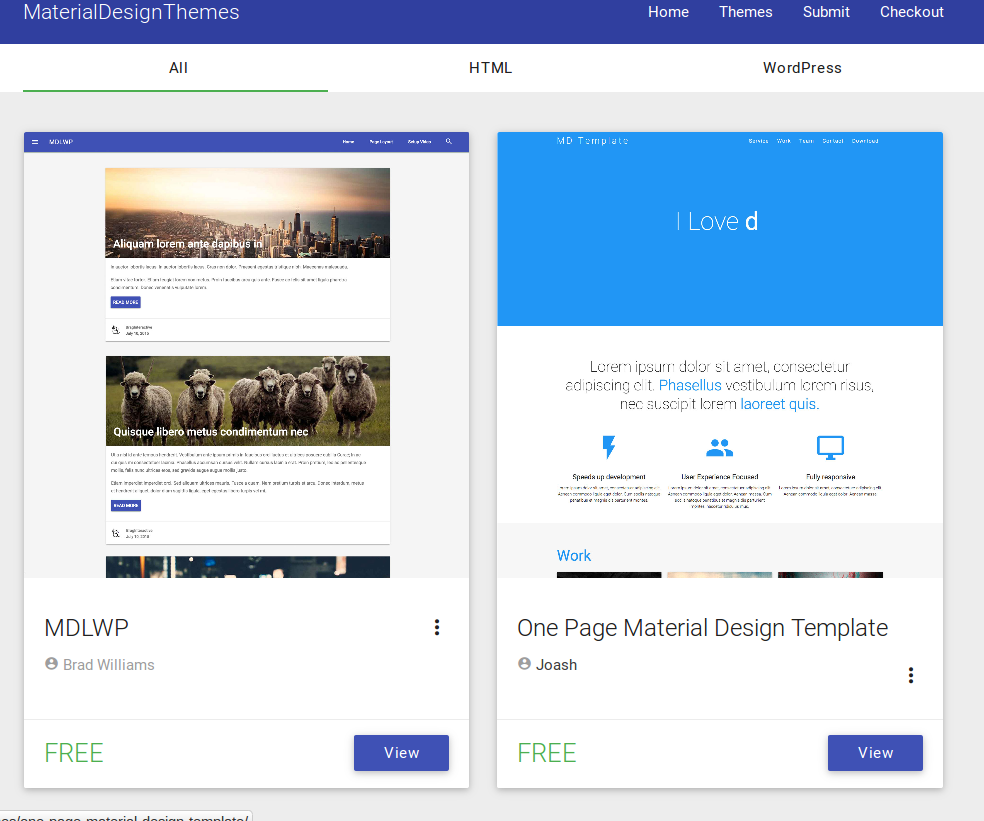The height and width of the screenshot is (821, 984).
Task: Open the MDLWP theme title
Action: 87,628
